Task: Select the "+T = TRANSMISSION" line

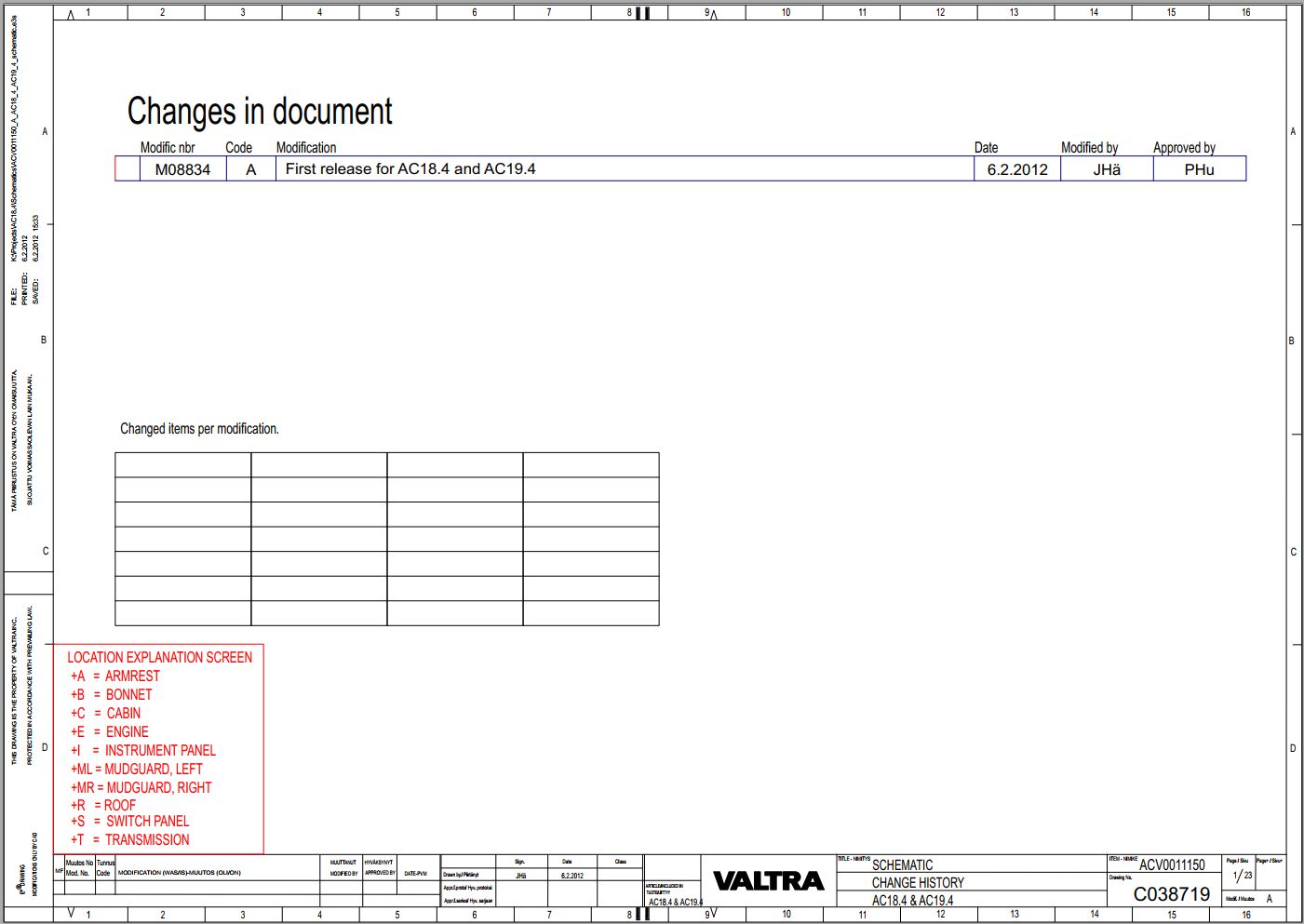Action: click(x=130, y=839)
